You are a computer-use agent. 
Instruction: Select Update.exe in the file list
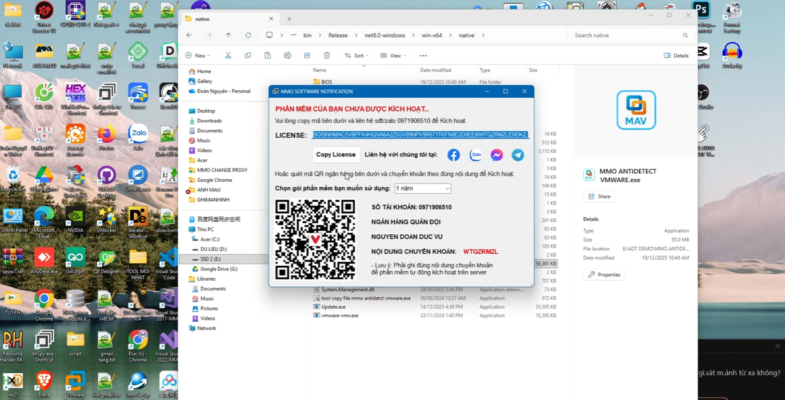[333, 306]
